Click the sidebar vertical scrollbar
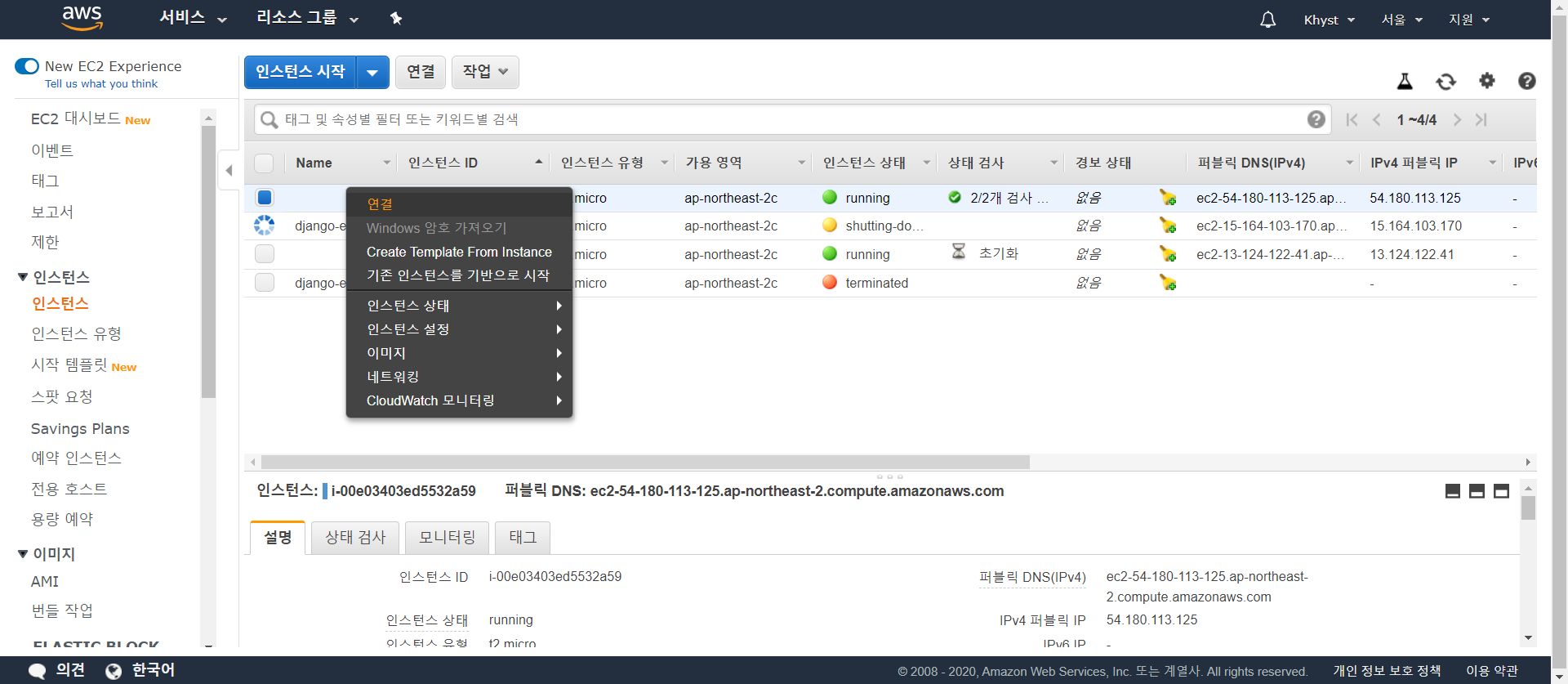Screen dimensions: 1568x684 208,262
